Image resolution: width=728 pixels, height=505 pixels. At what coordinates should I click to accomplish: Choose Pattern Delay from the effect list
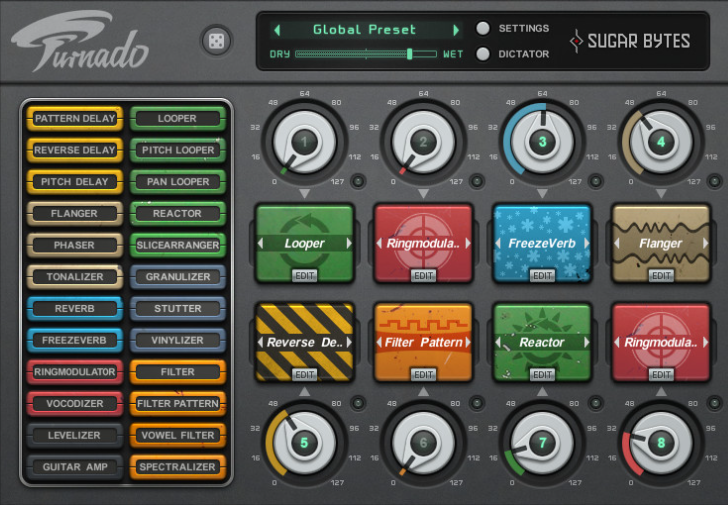pyautogui.click(x=75, y=118)
